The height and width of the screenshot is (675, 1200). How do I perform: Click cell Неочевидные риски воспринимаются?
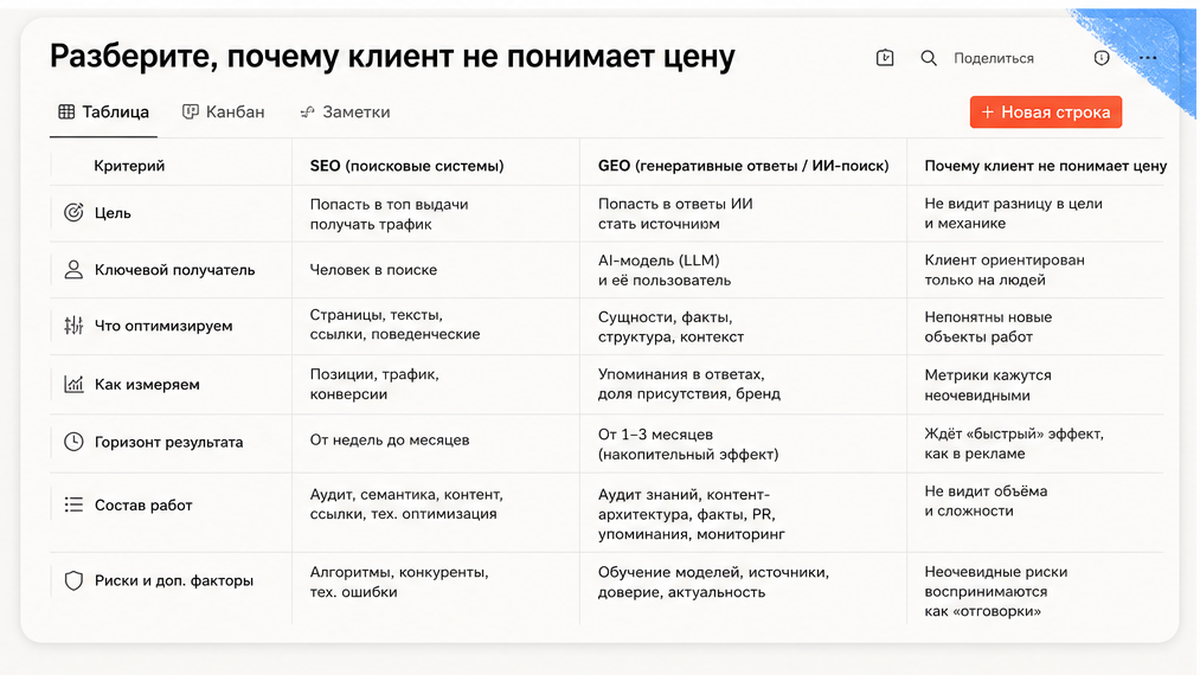click(995, 591)
